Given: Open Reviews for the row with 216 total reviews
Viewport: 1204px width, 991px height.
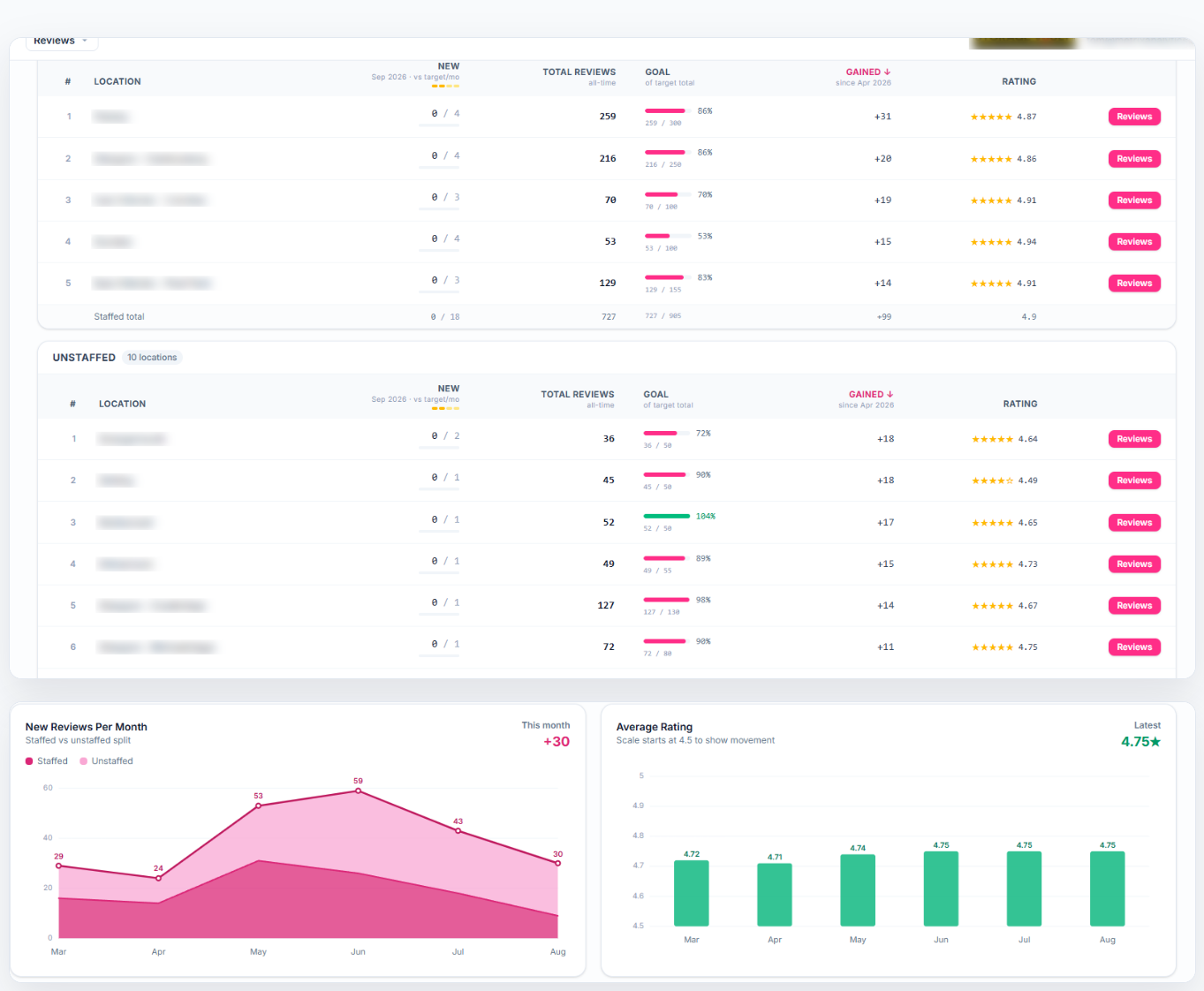Looking at the screenshot, I should click(x=1134, y=159).
